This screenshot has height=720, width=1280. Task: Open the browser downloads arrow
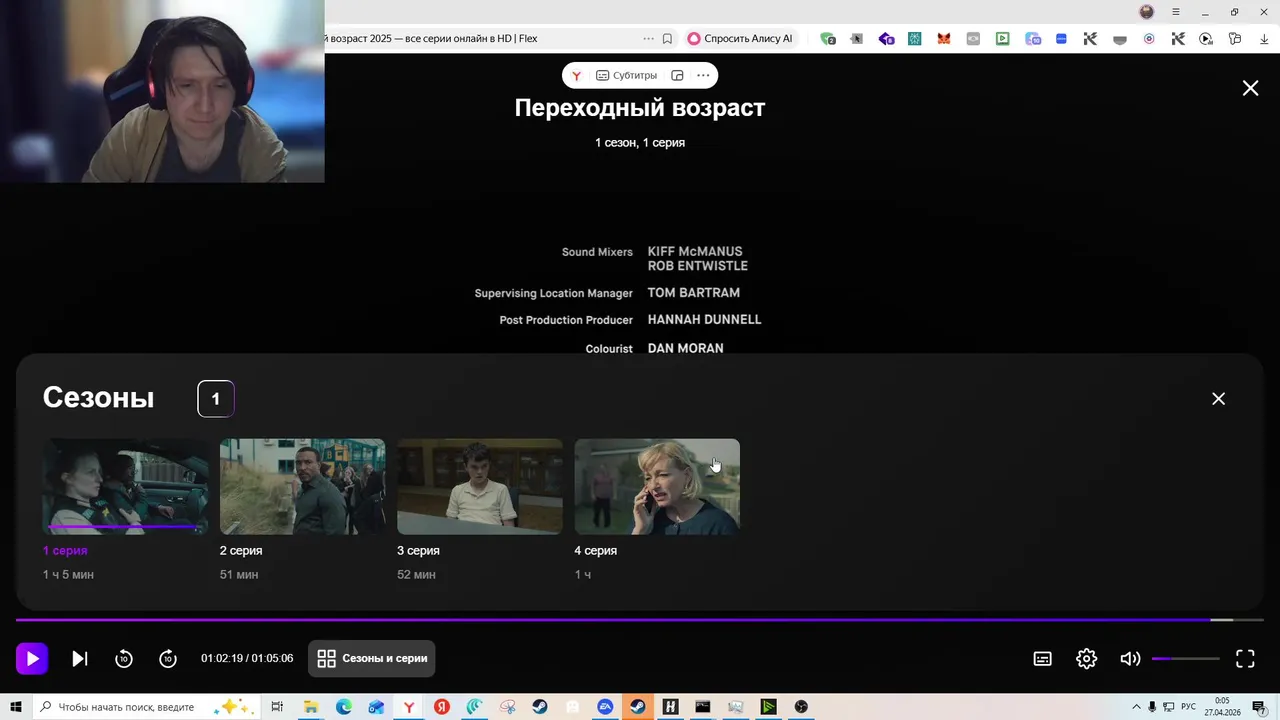tap(1264, 38)
